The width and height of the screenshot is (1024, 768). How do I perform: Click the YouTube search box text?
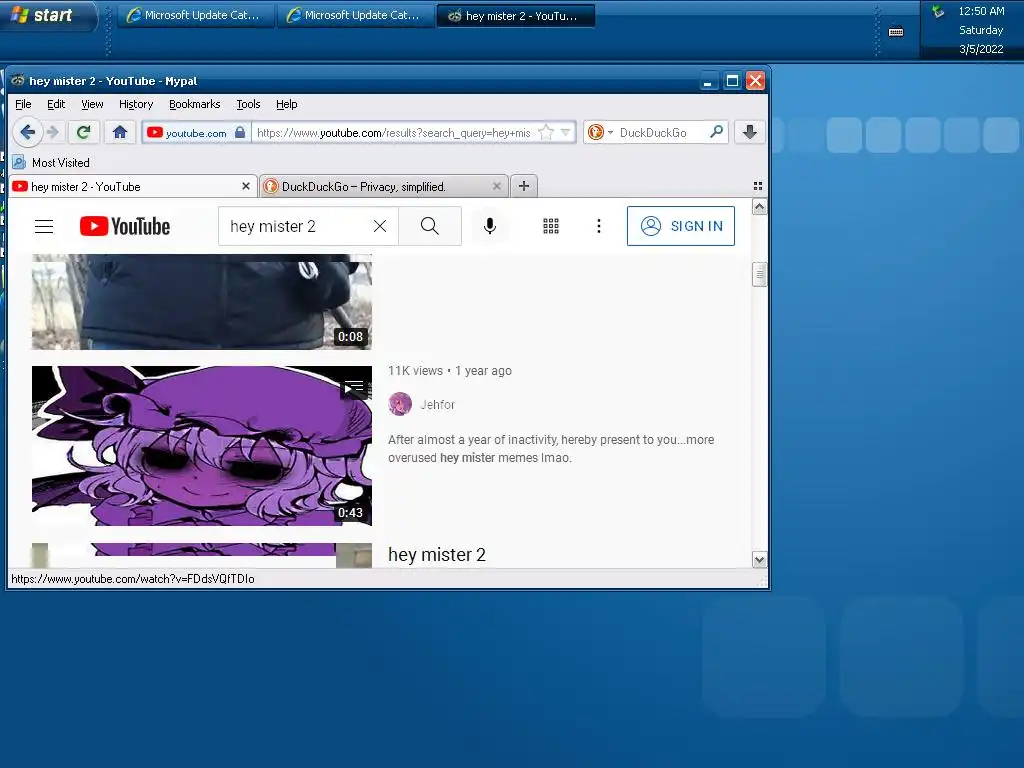(272, 226)
